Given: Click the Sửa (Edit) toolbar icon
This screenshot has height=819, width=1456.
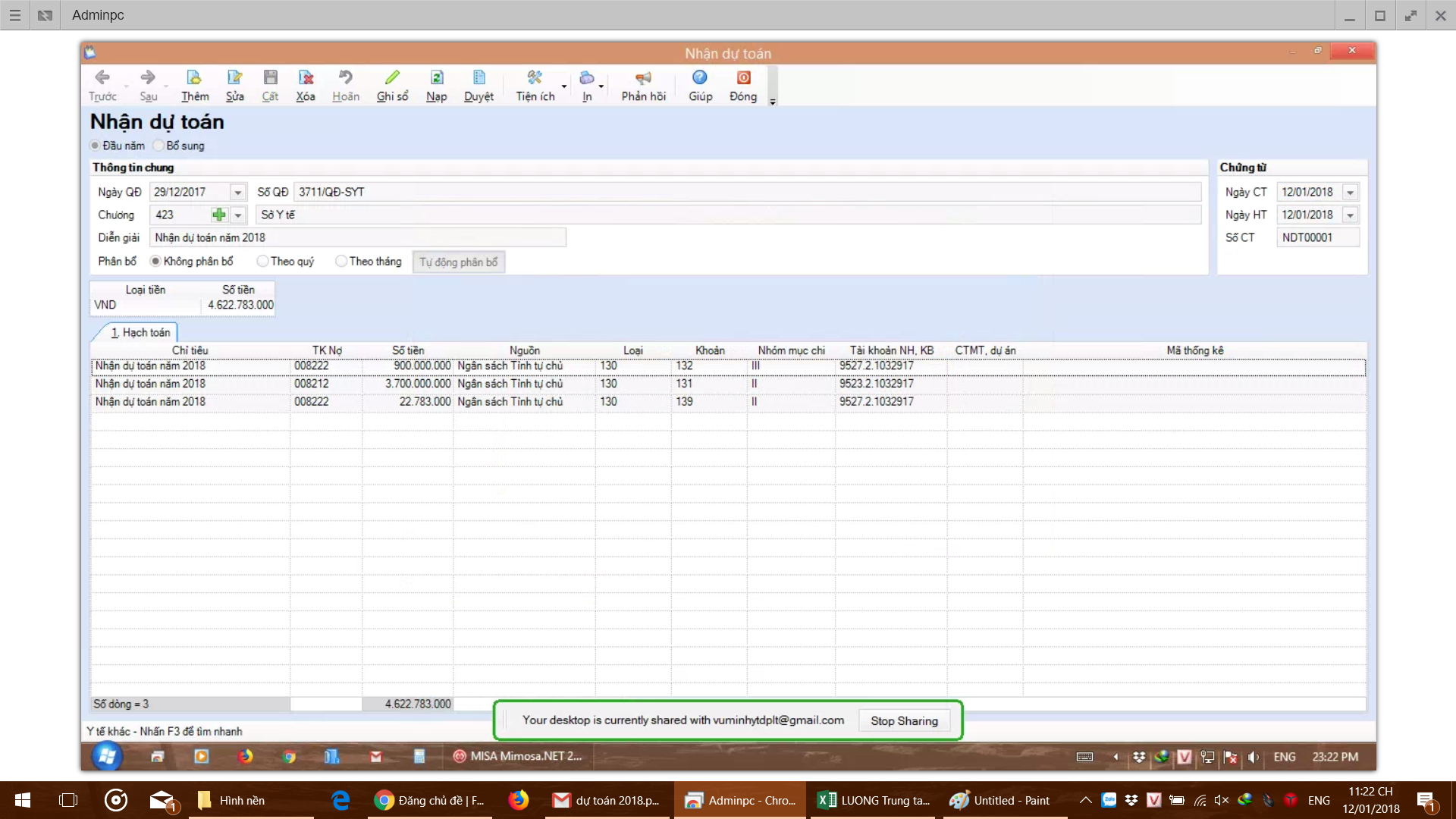Looking at the screenshot, I should (x=234, y=78).
